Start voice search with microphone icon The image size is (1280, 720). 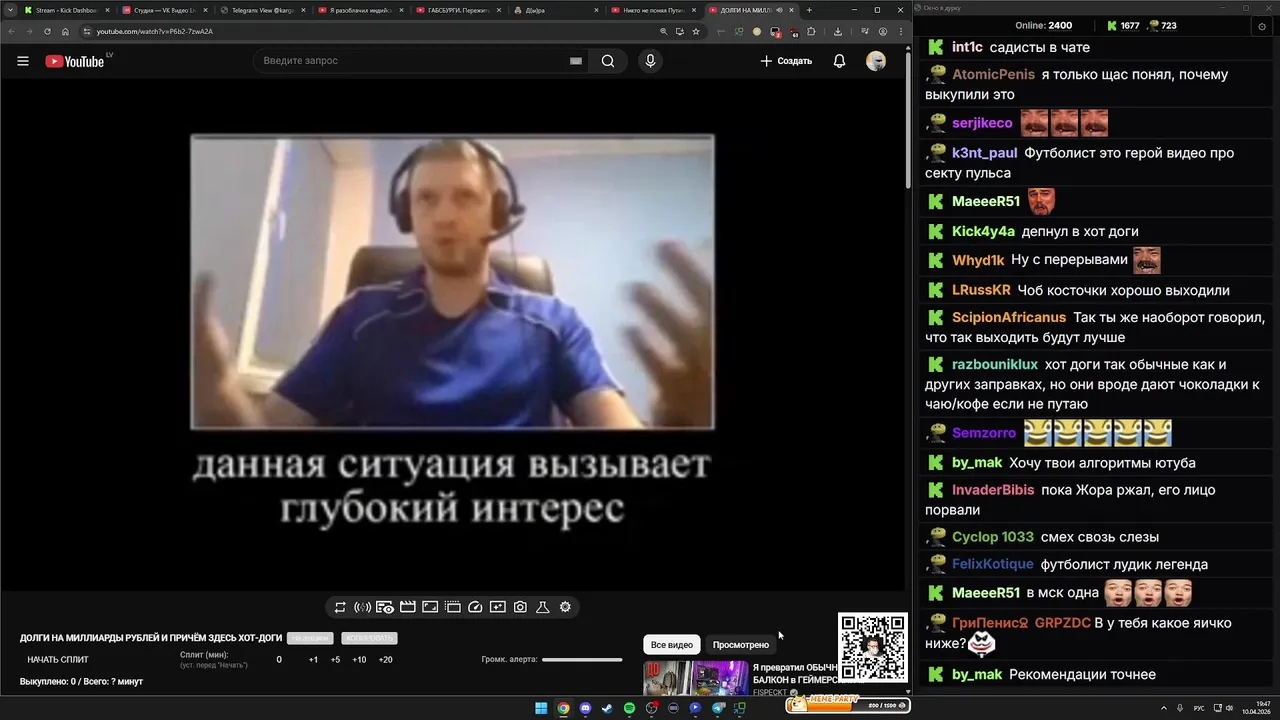(650, 61)
